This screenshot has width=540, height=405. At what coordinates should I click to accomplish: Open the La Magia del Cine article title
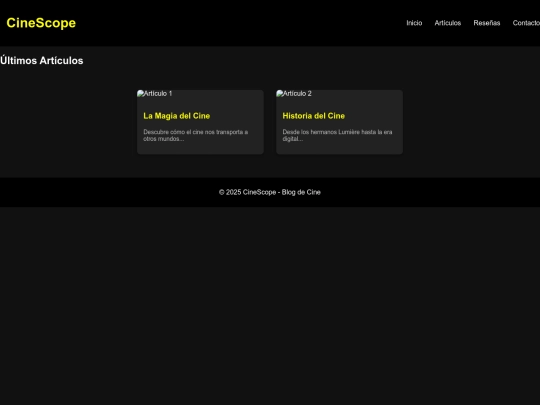pos(177,116)
